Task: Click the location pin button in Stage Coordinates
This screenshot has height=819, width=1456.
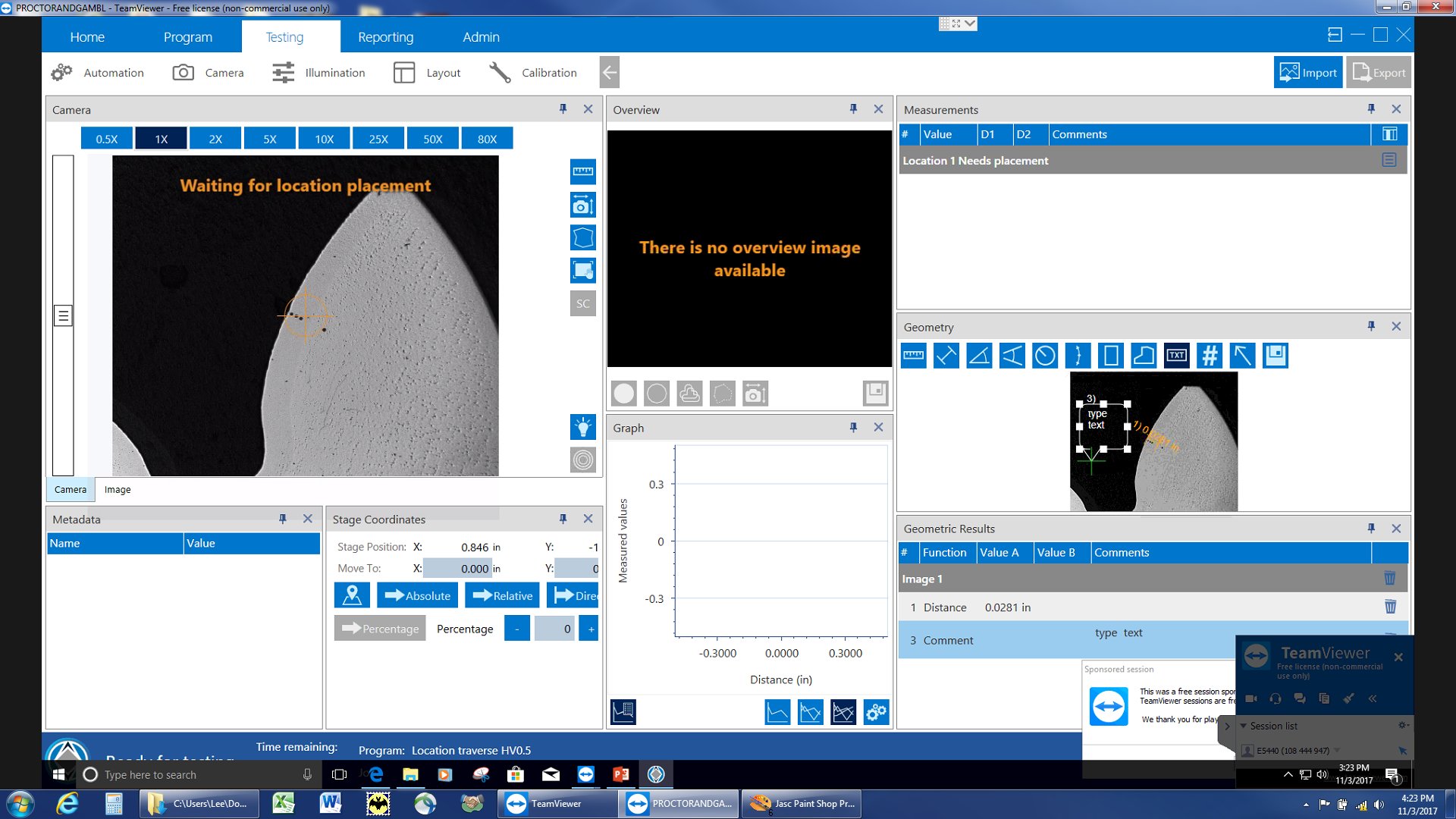Action: (x=352, y=595)
